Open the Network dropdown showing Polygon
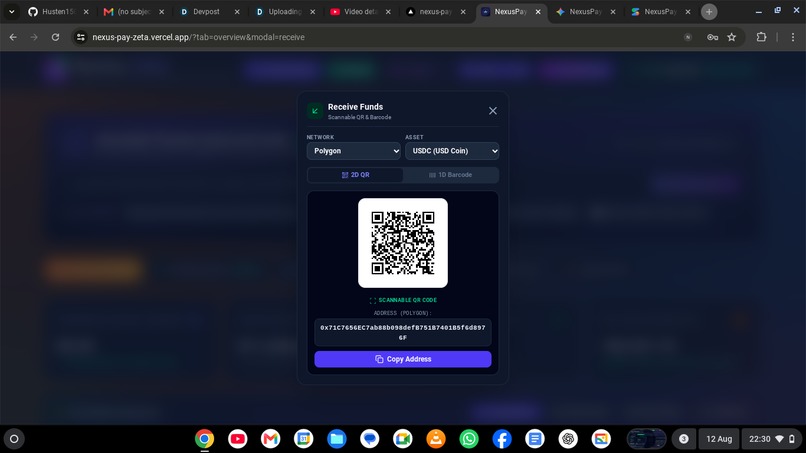The image size is (806, 453). [354, 151]
